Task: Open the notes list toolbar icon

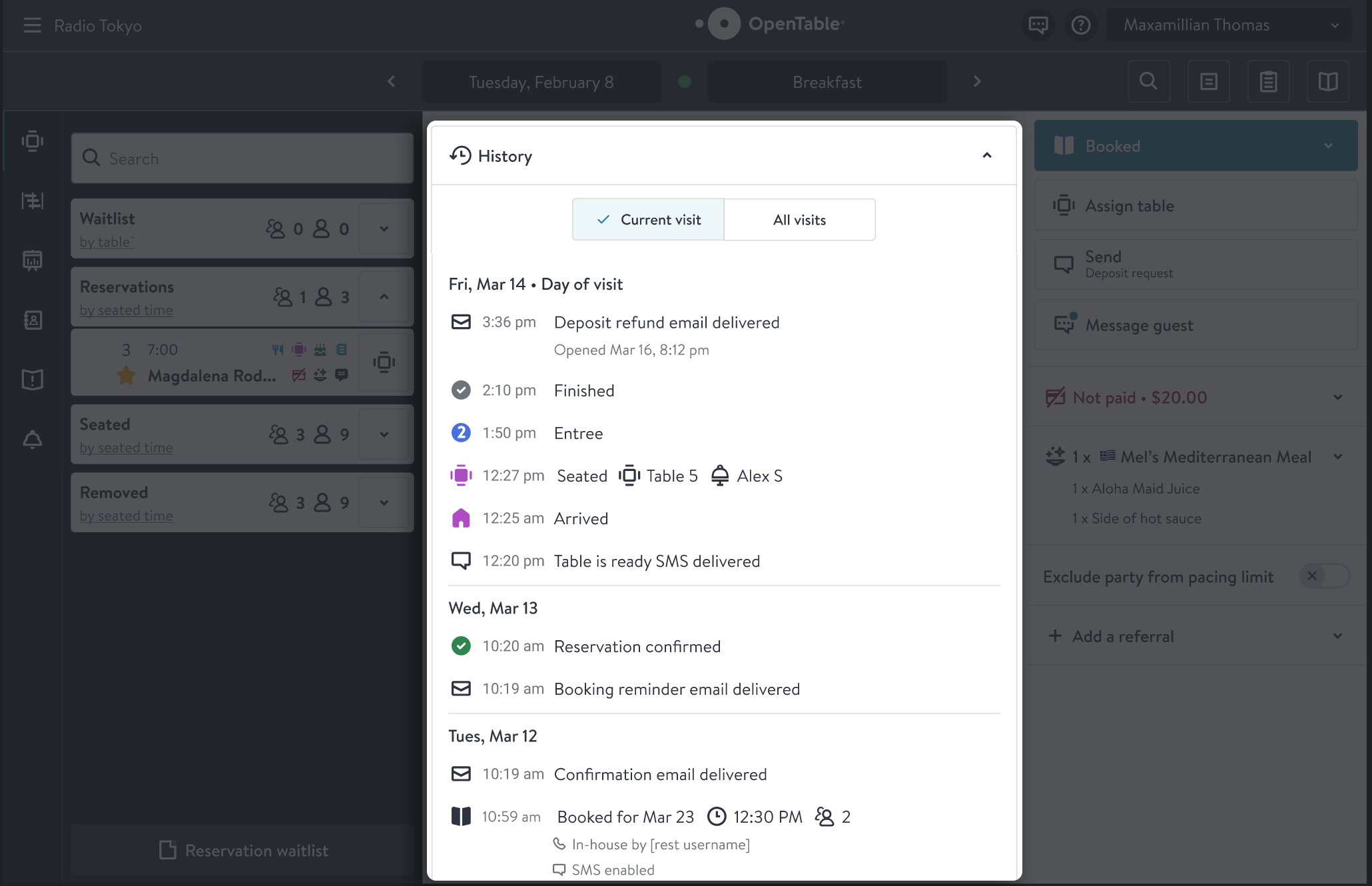Action: 1208,81
